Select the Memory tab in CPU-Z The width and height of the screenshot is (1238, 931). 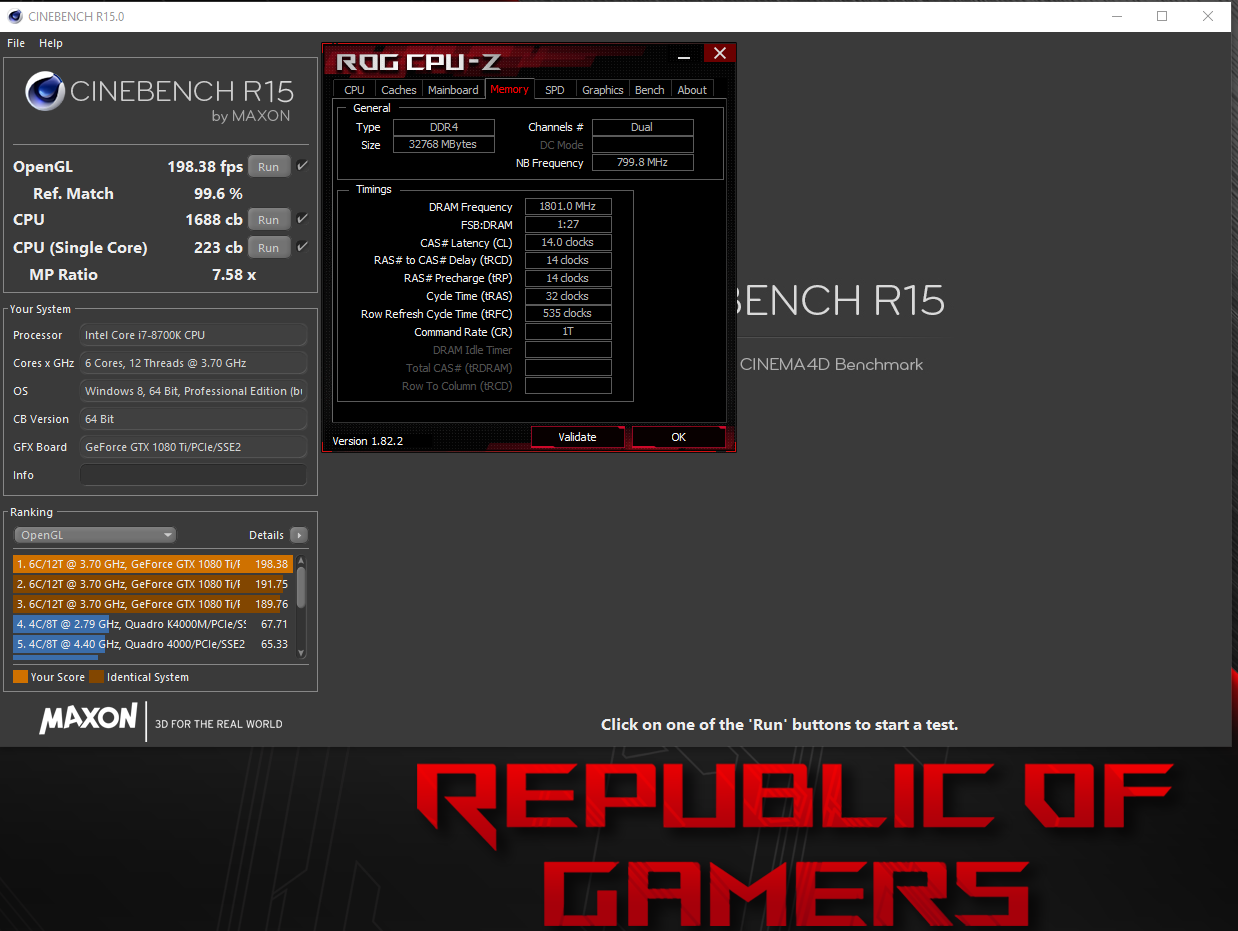click(509, 89)
